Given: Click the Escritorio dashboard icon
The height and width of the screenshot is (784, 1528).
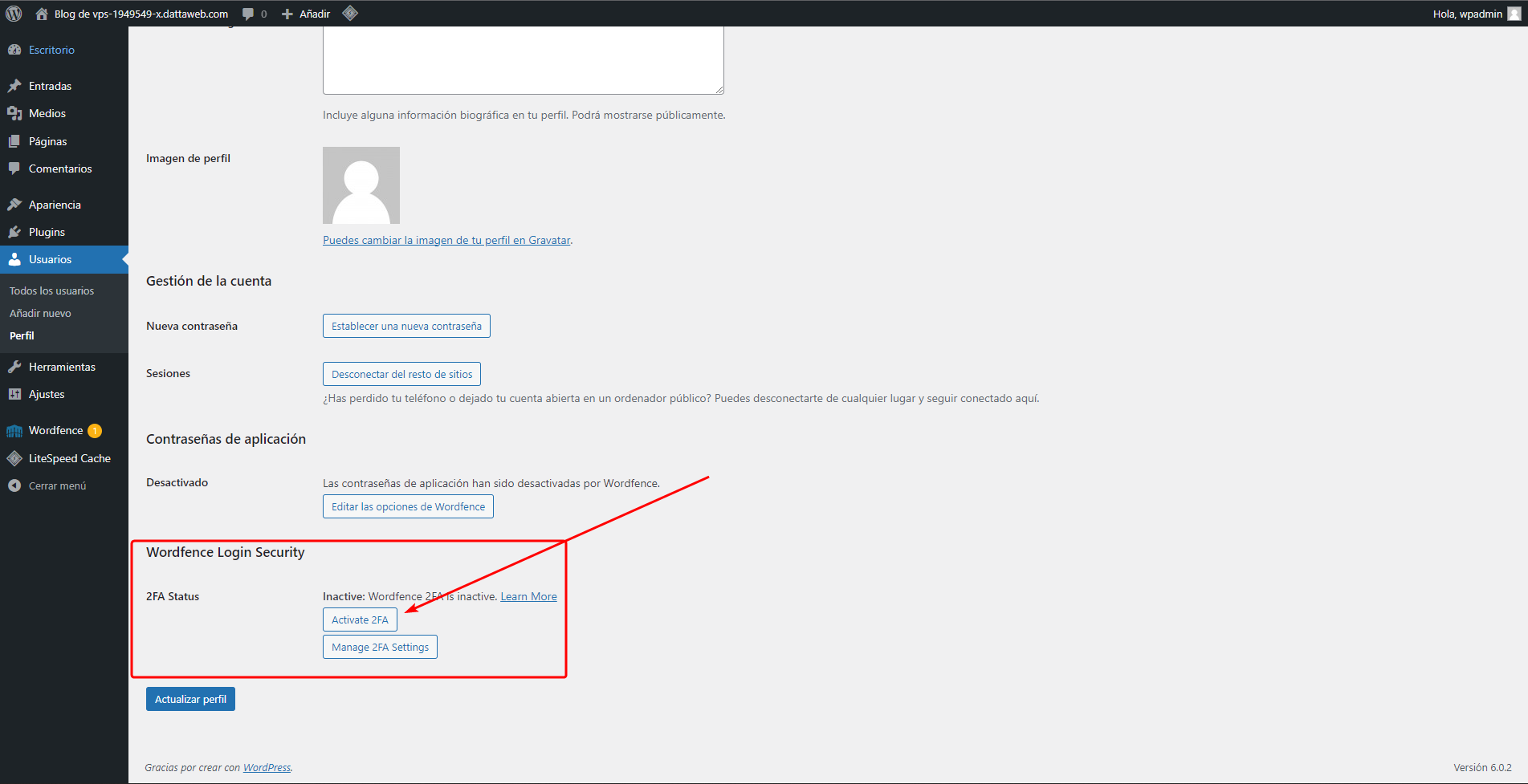Looking at the screenshot, I should tap(14, 50).
